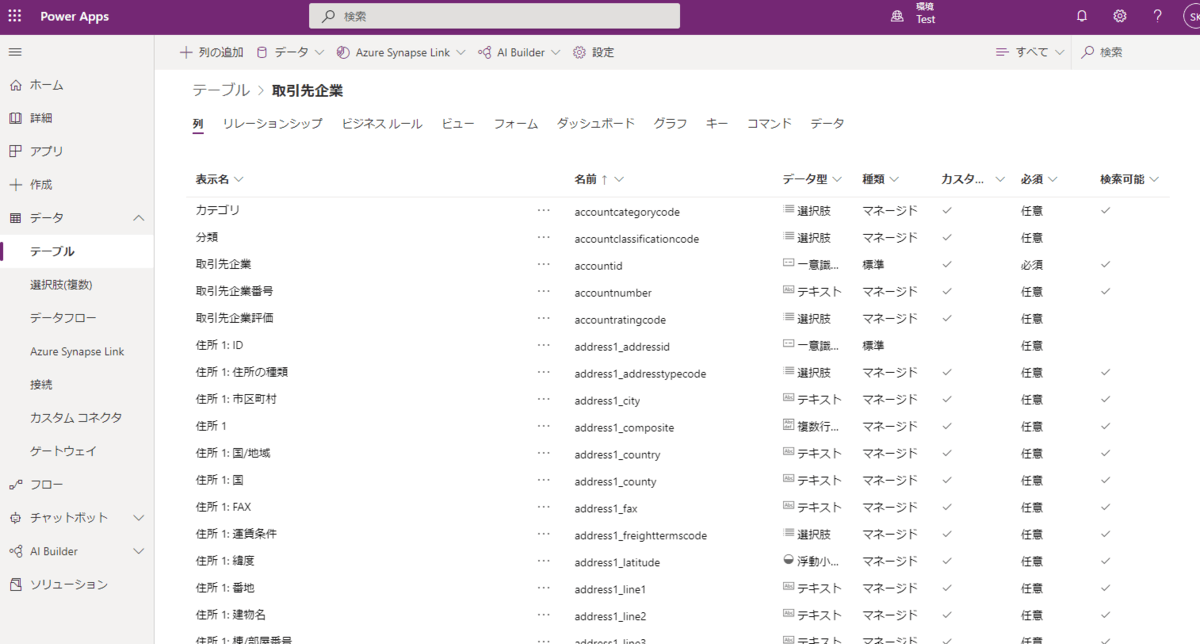Collapse the データ section in sidebar
This screenshot has width=1200, height=644.
[138, 218]
